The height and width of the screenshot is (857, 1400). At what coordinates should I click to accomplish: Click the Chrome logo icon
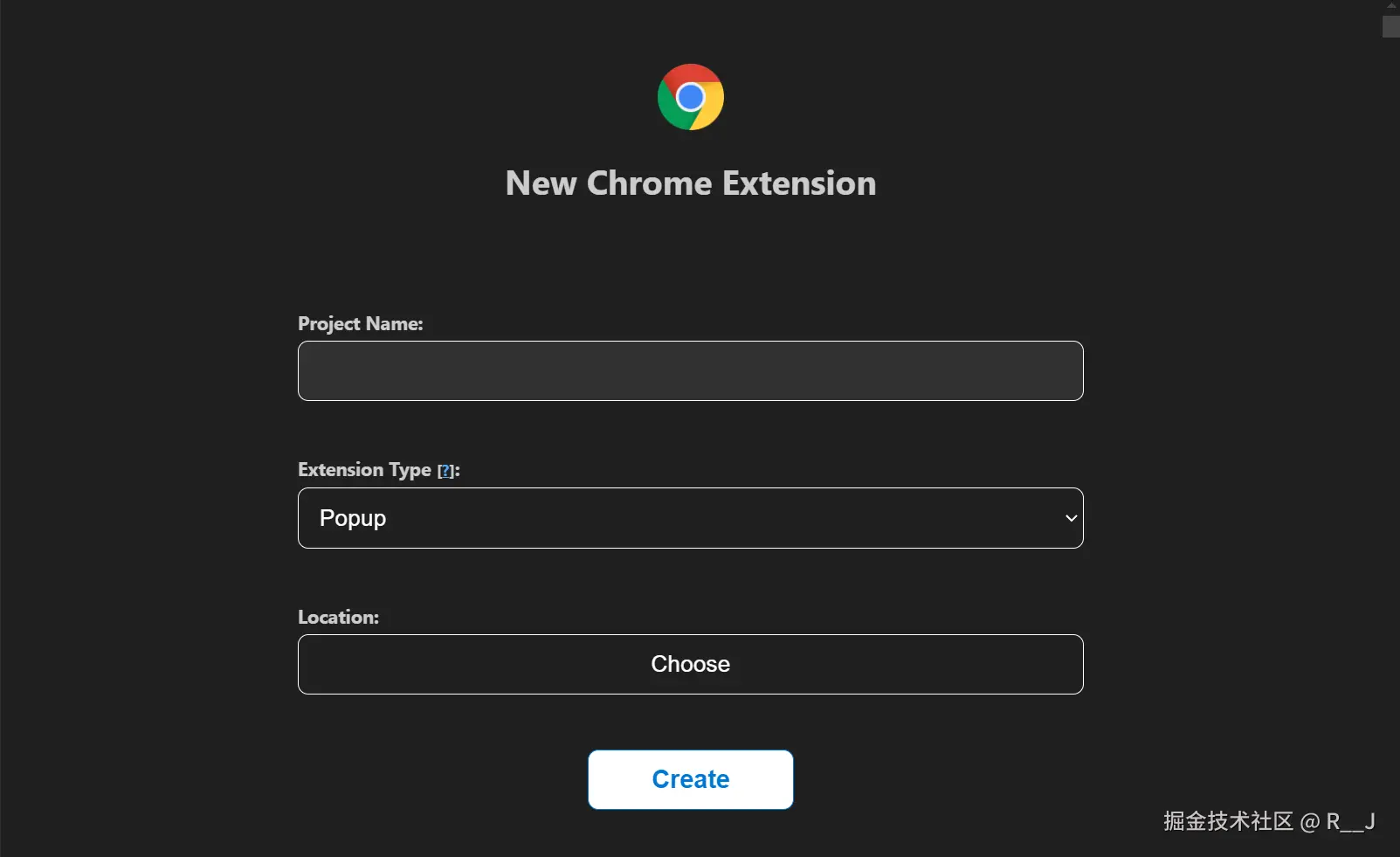tap(690, 97)
